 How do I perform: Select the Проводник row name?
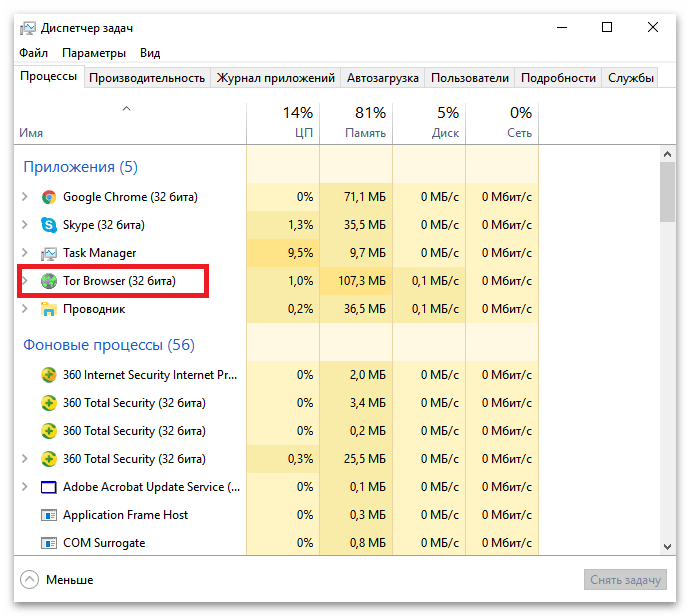94,309
